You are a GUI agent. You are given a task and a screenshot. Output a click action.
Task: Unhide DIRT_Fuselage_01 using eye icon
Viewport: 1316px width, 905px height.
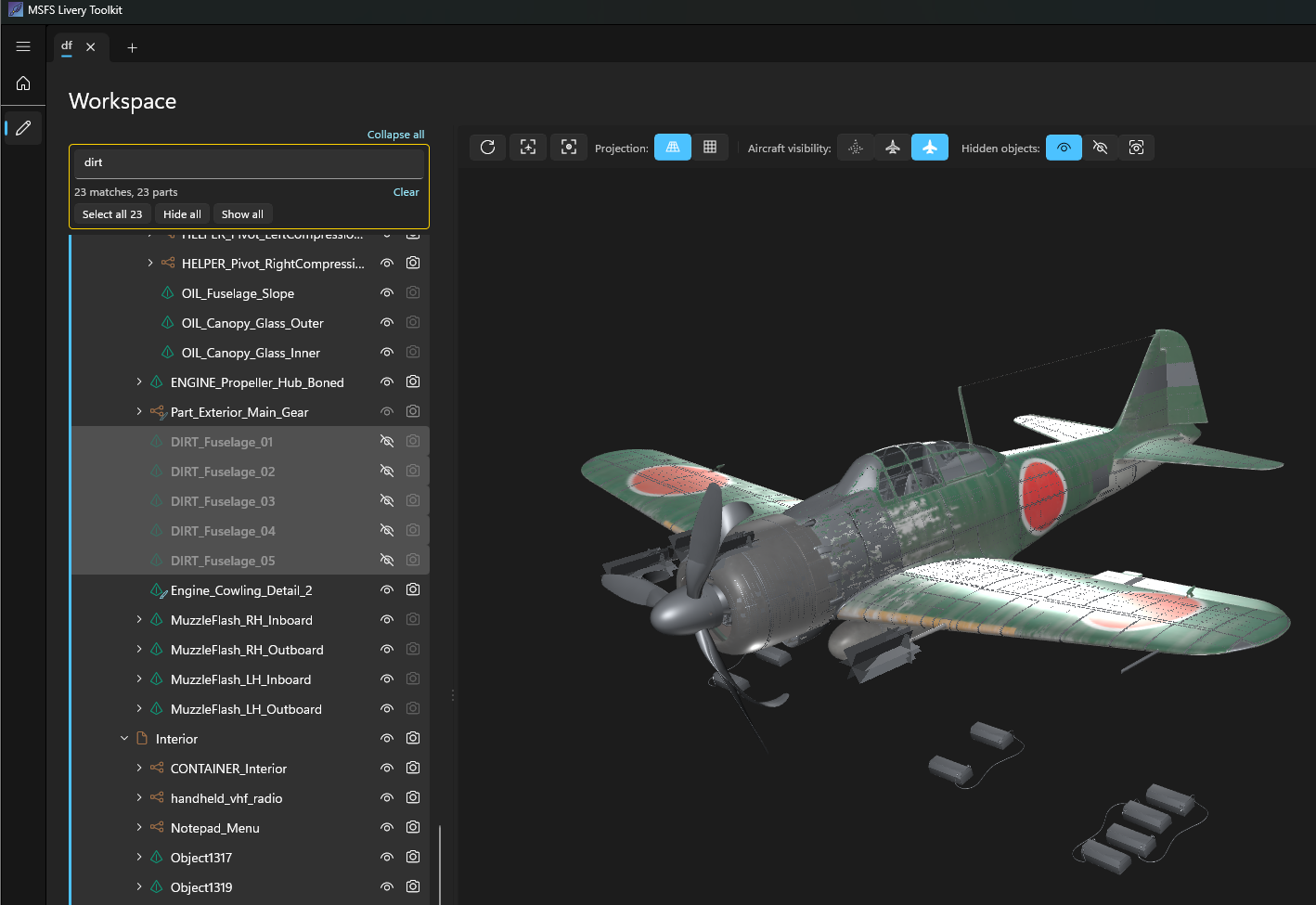[387, 441]
